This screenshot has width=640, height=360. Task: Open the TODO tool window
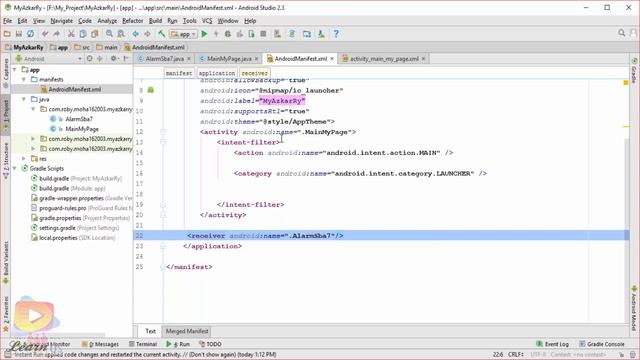210,344
